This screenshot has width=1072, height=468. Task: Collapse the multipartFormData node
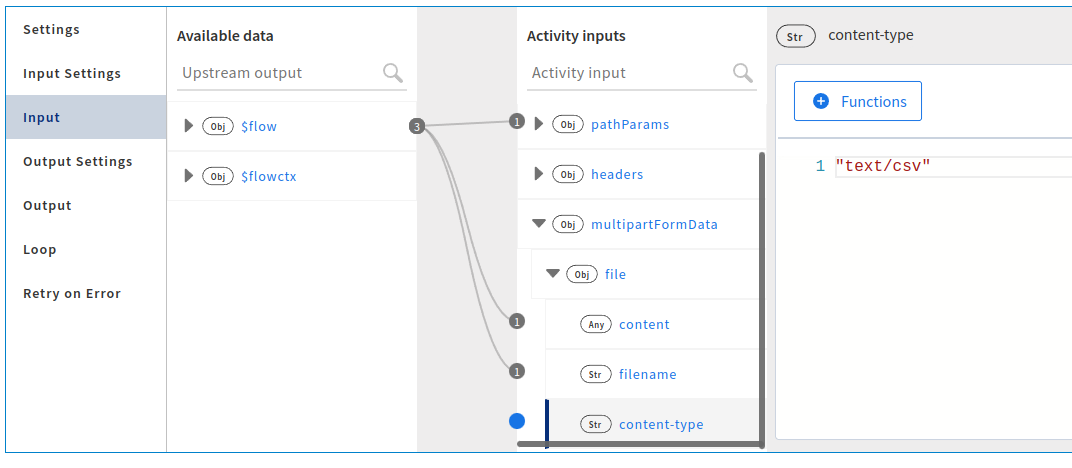[539, 224]
